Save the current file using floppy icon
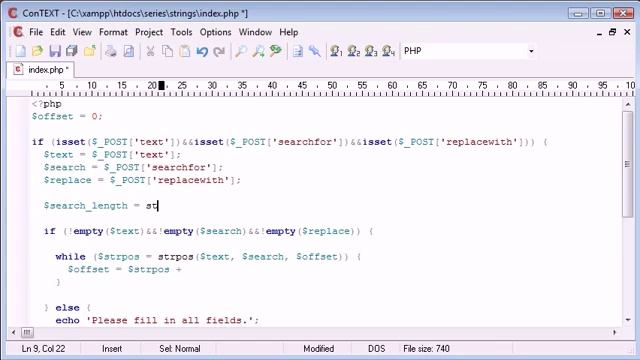The height and width of the screenshot is (360, 640). [x=55, y=51]
